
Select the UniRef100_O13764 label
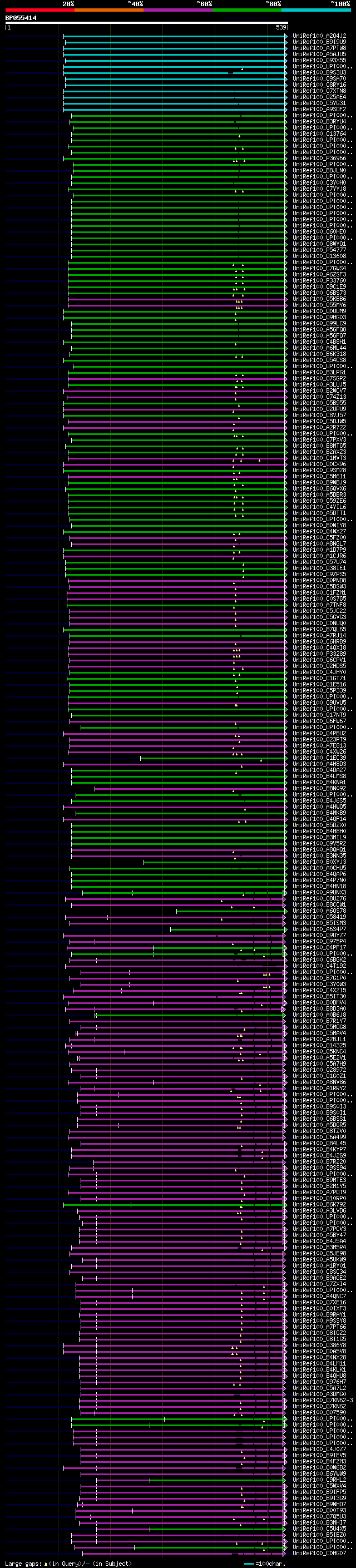pyautogui.click(x=319, y=133)
